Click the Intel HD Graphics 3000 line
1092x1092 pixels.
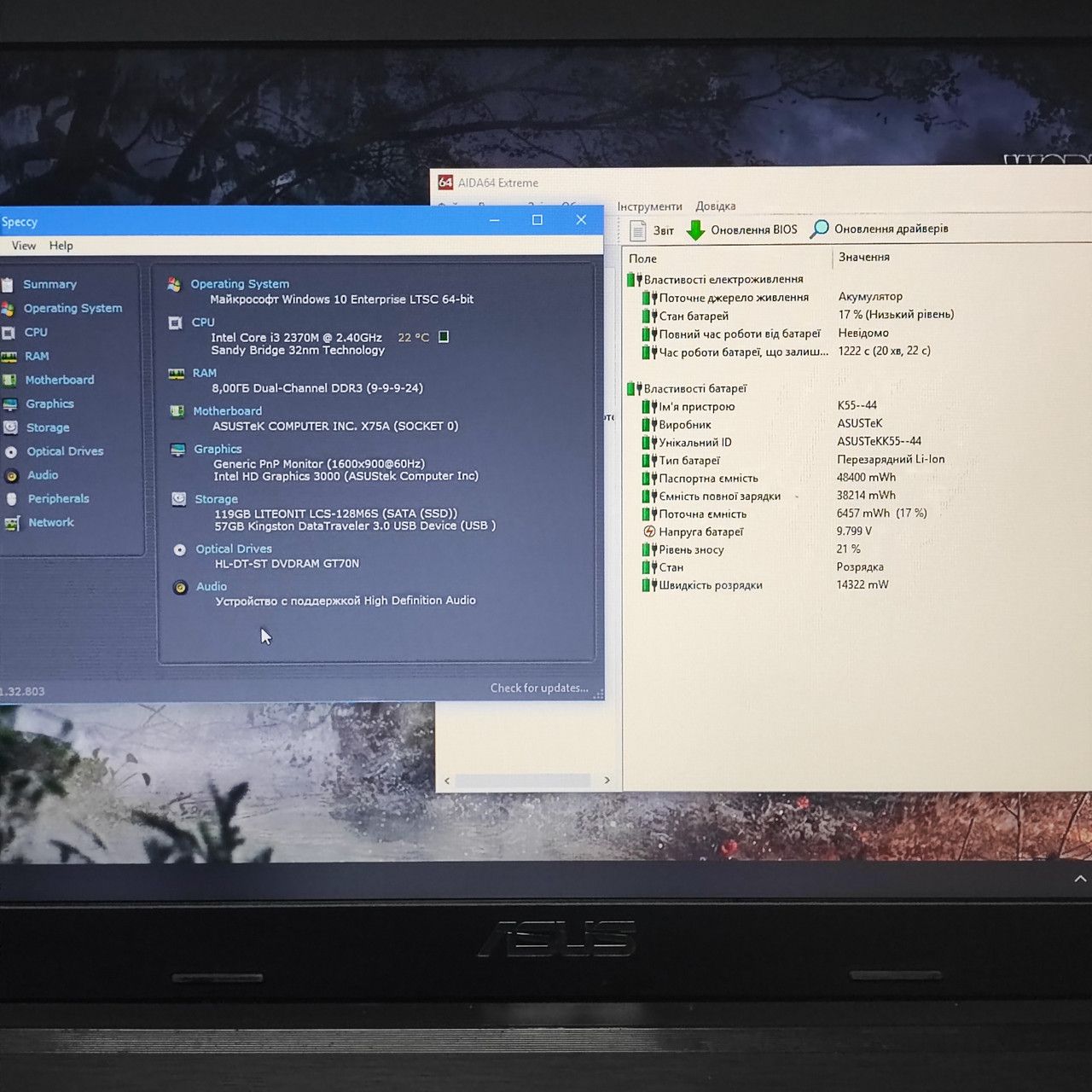pos(346,476)
